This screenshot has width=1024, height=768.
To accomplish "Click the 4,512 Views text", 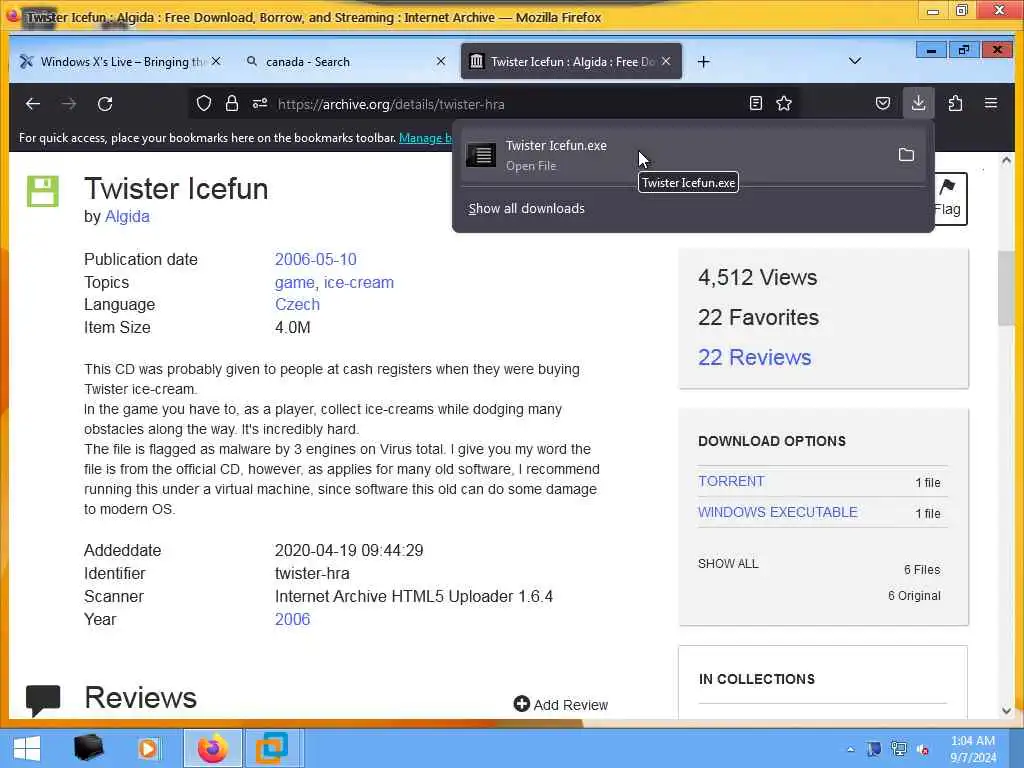I will click(x=758, y=278).
